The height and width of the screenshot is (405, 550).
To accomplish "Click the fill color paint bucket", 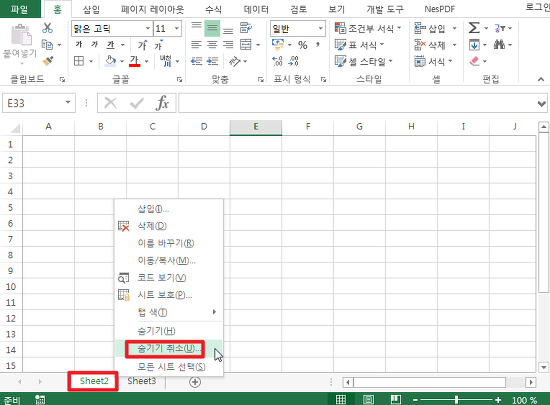I will tap(110, 61).
